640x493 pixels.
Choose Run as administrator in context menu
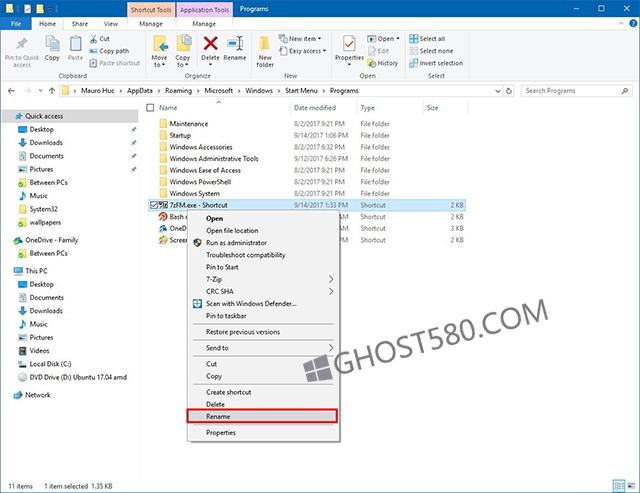pos(263,243)
